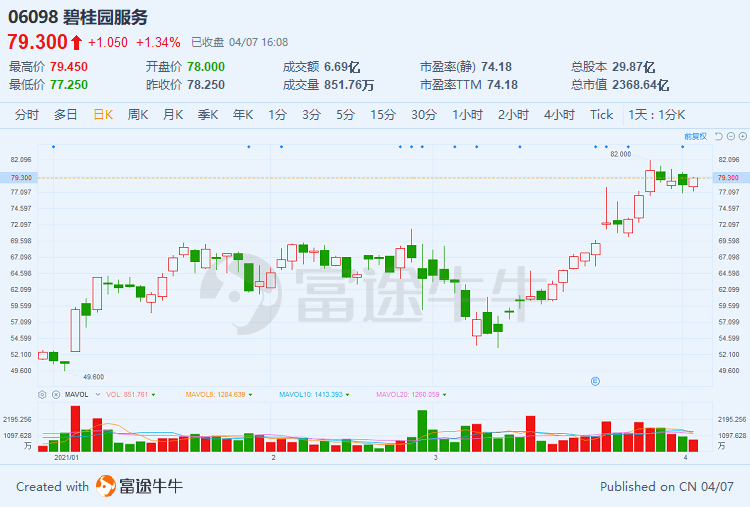Click the blue E event marker on the chart

coord(596,381)
